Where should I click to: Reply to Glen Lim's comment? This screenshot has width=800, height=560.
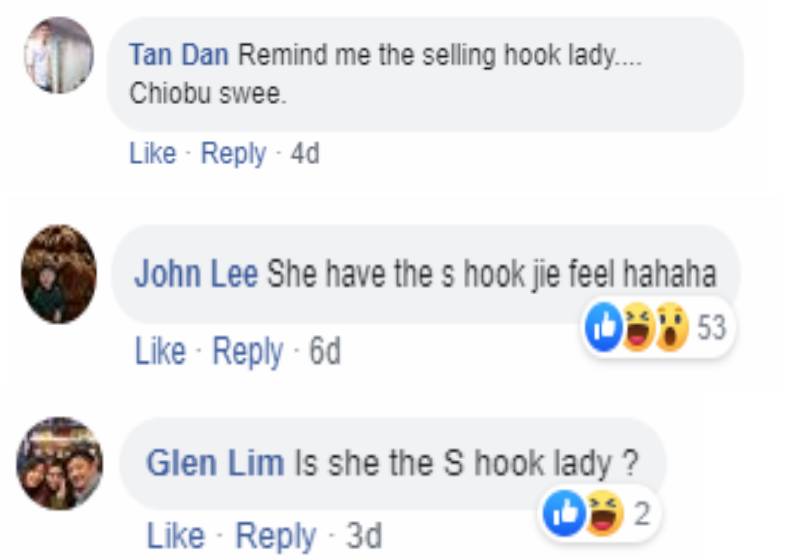pyautogui.click(x=276, y=537)
